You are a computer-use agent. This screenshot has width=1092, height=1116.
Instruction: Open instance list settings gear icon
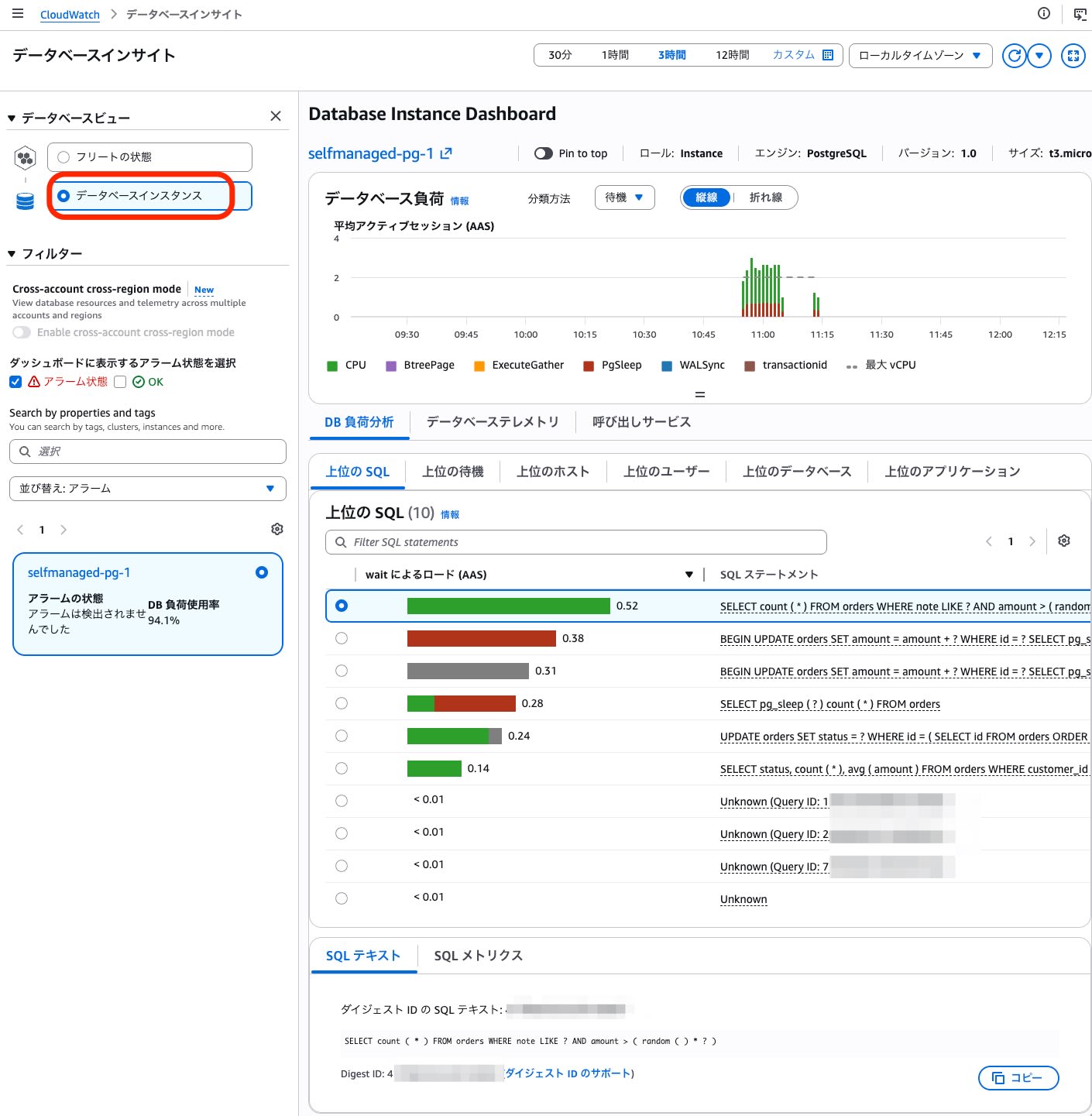(x=277, y=529)
